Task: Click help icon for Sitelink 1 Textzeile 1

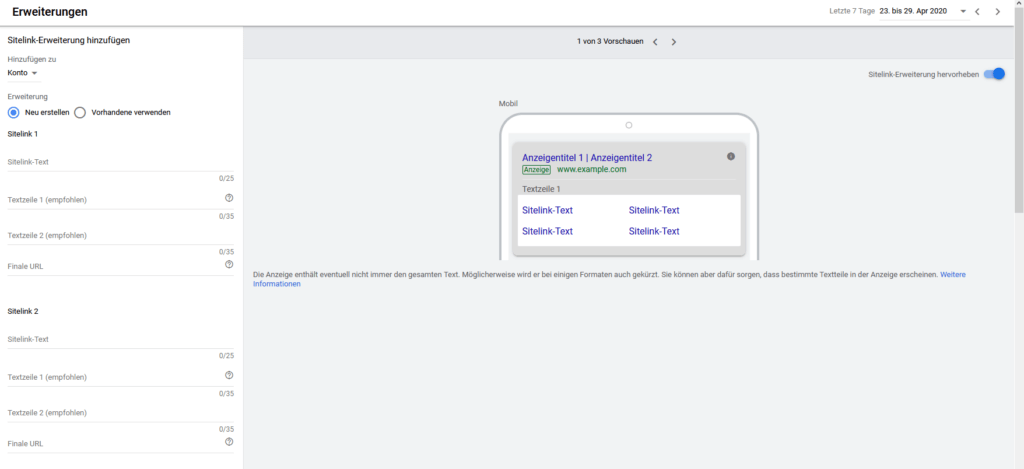Action: (229, 198)
